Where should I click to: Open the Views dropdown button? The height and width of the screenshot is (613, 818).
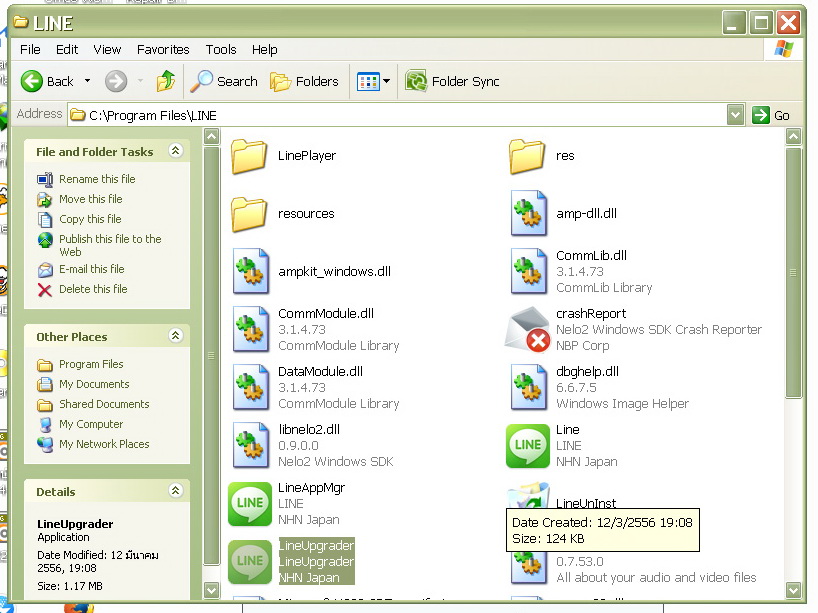374,81
